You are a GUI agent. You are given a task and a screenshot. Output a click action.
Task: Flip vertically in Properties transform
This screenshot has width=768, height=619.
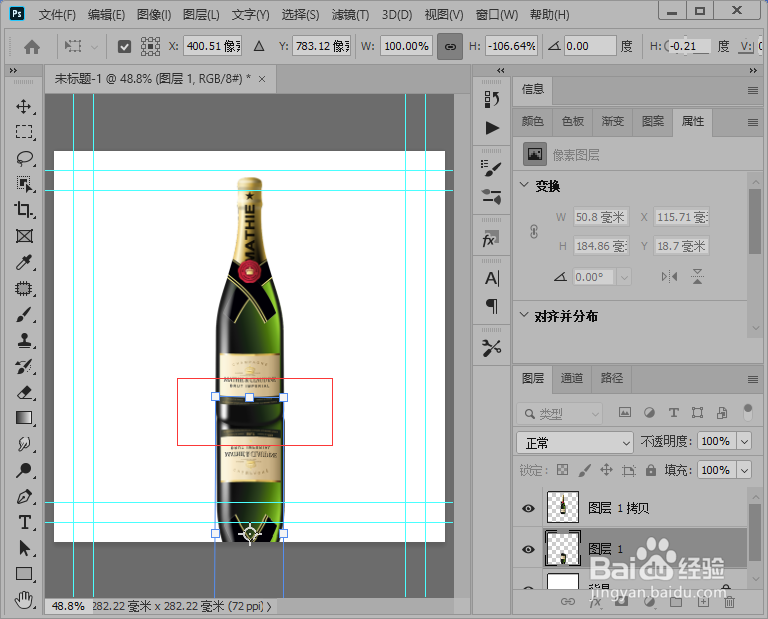tap(697, 277)
